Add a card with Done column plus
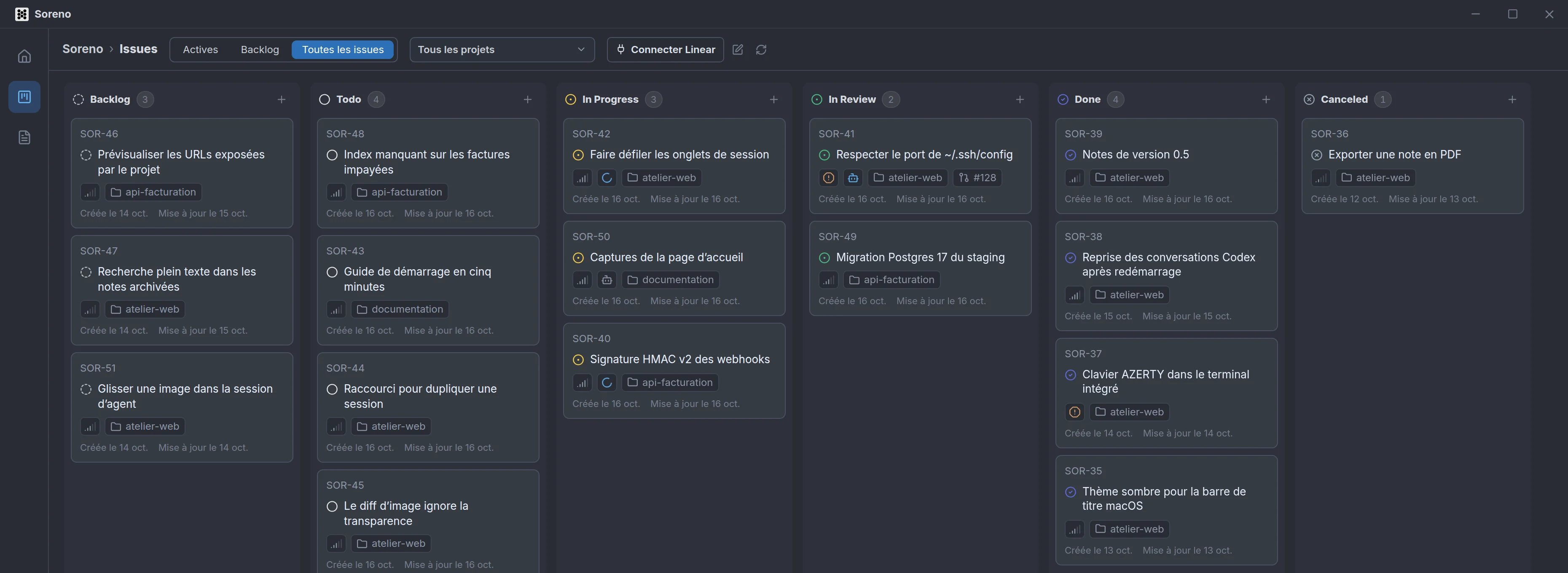This screenshot has width=1568, height=573. click(1266, 100)
